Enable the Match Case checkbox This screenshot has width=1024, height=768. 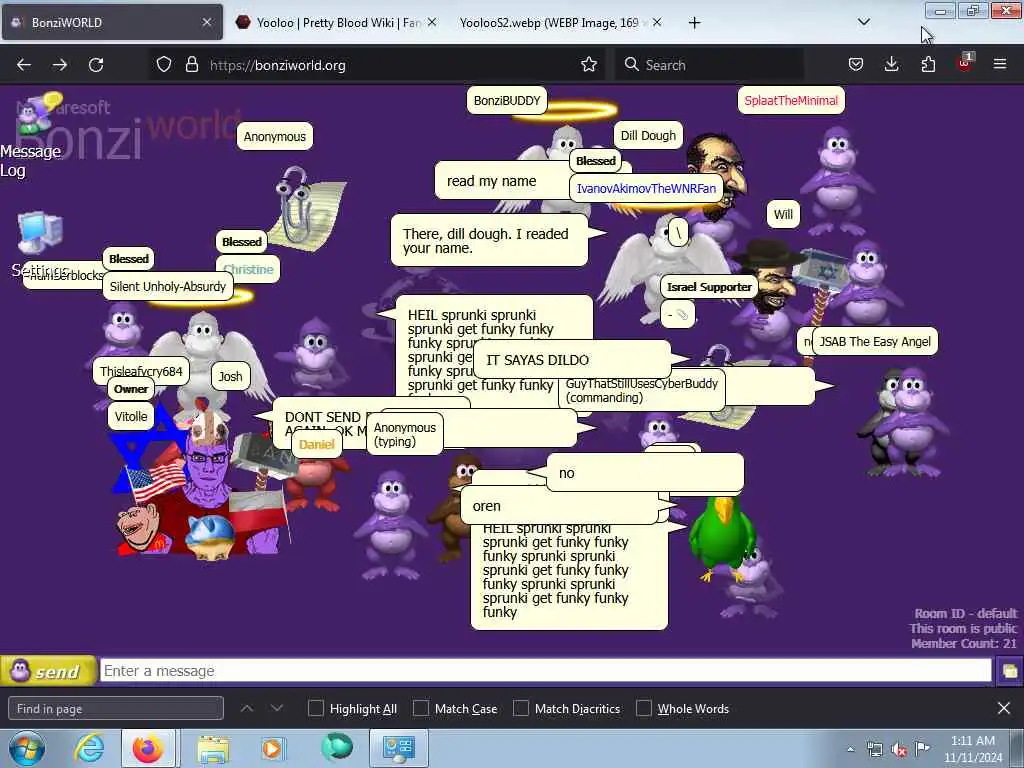(421, 709)
